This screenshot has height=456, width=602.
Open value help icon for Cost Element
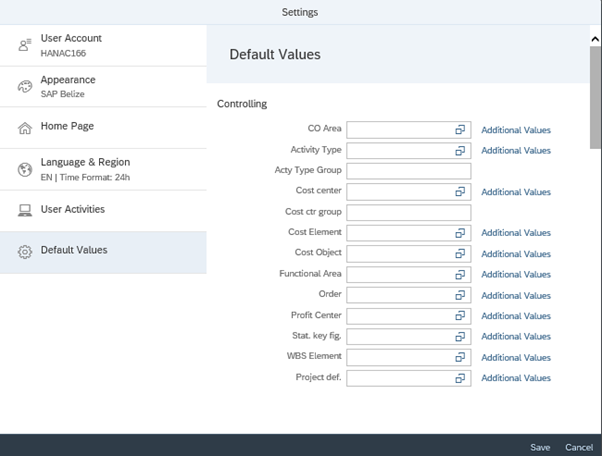pos(461,233)
